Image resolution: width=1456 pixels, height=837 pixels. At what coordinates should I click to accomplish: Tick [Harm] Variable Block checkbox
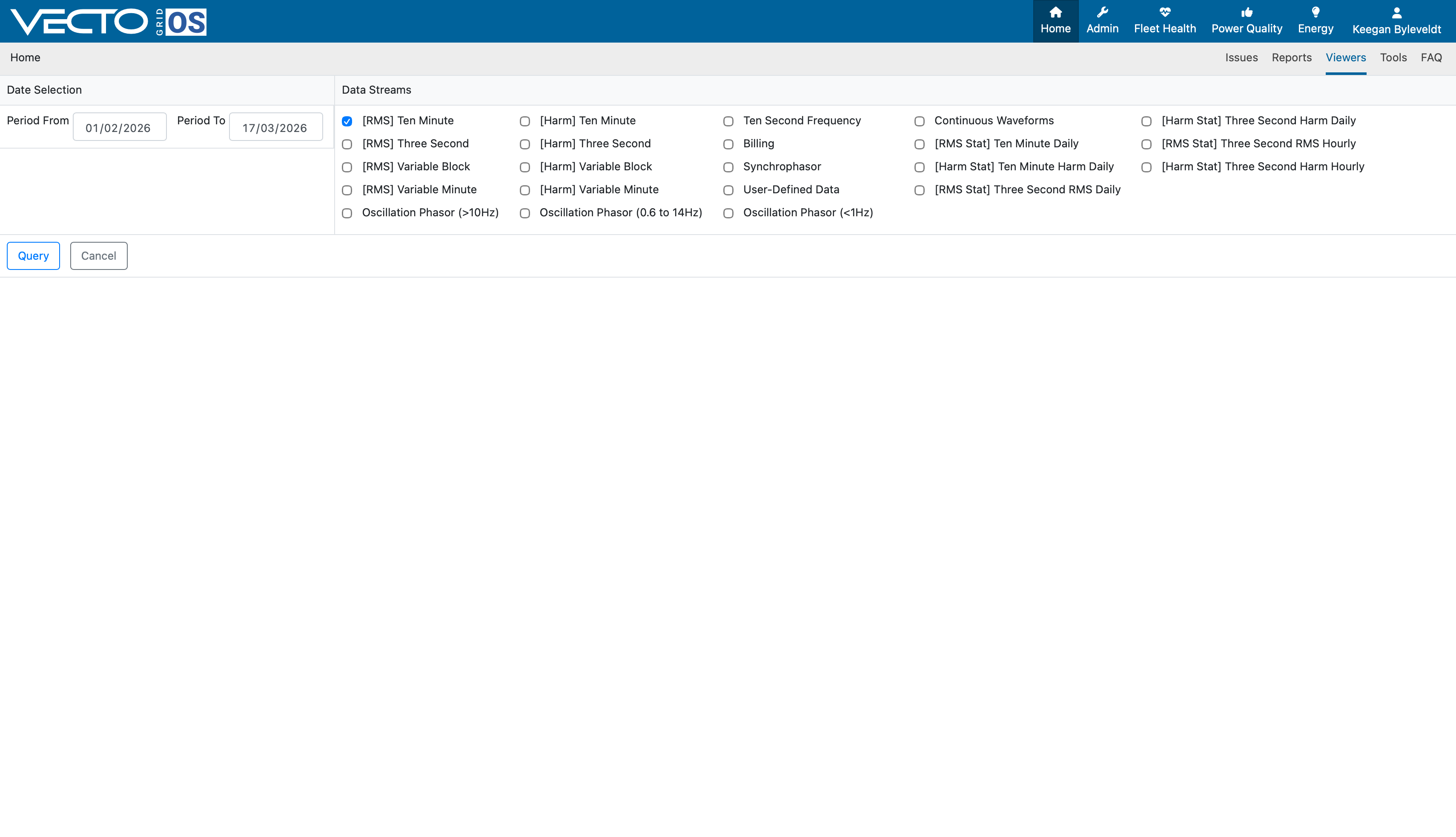[524, 167]
